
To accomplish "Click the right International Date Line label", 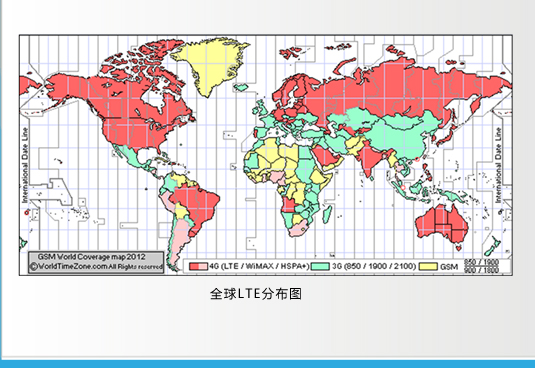I will (498, 165).
